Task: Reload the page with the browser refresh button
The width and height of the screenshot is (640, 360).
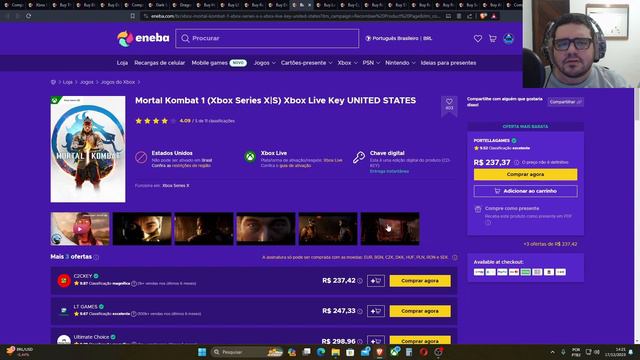Action: pyautogui.click(x=28, y=16)
